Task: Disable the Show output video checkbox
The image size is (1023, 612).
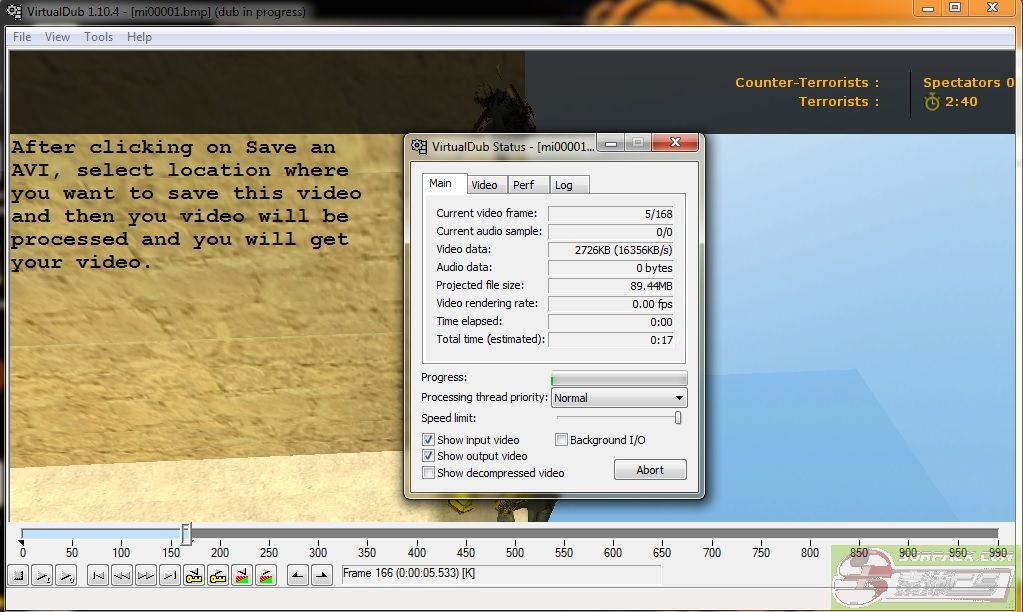Action: coord(429,456)
